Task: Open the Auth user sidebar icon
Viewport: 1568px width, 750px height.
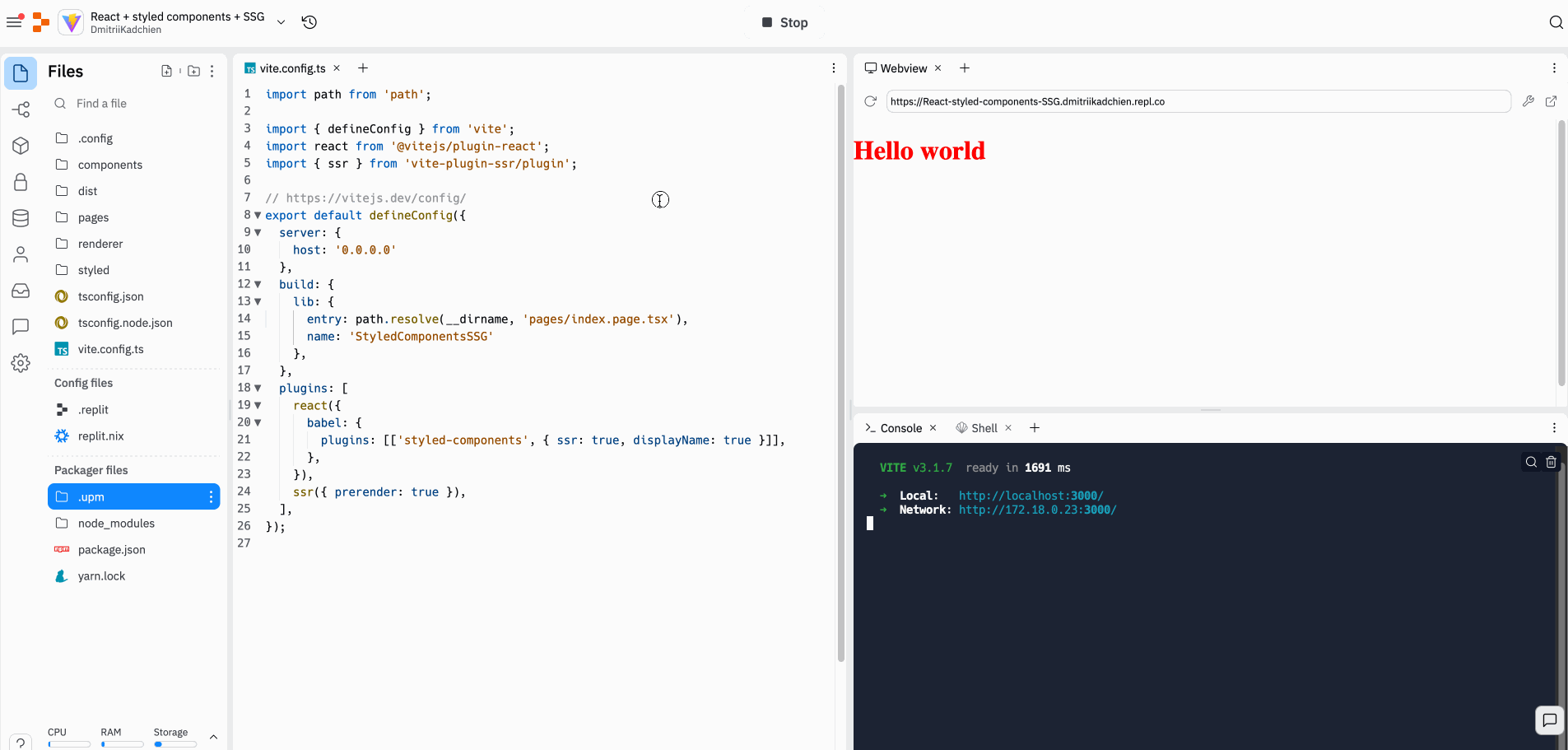Action: tap(21, 254)
